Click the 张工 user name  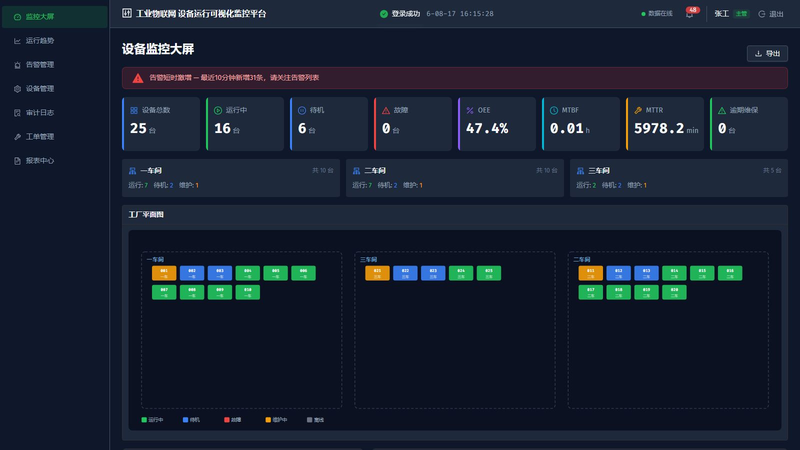721,14
